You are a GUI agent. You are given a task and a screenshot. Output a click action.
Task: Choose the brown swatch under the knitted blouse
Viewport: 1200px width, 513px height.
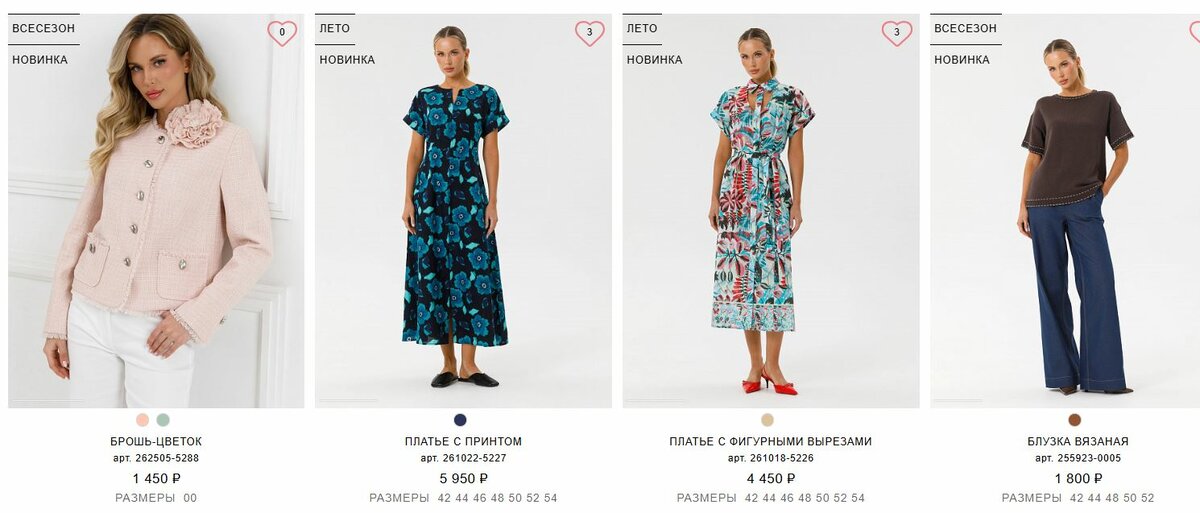(1075, 420)
